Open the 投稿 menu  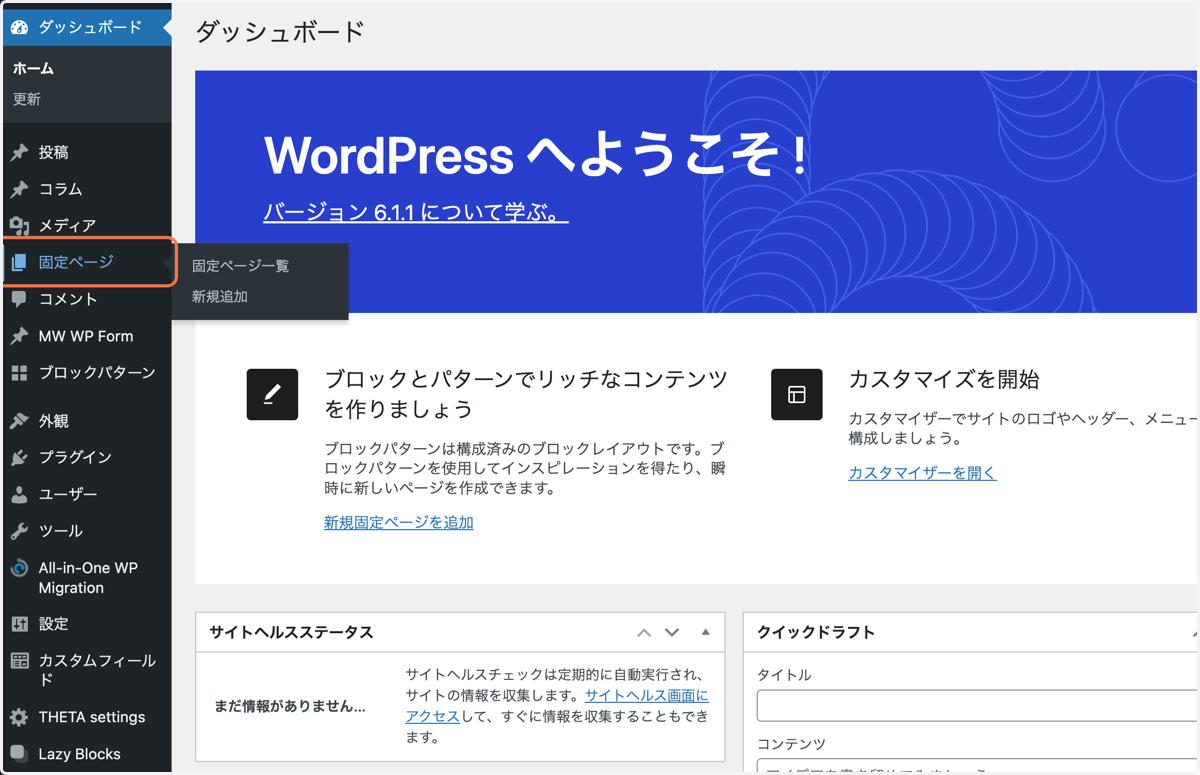point(87,153)
